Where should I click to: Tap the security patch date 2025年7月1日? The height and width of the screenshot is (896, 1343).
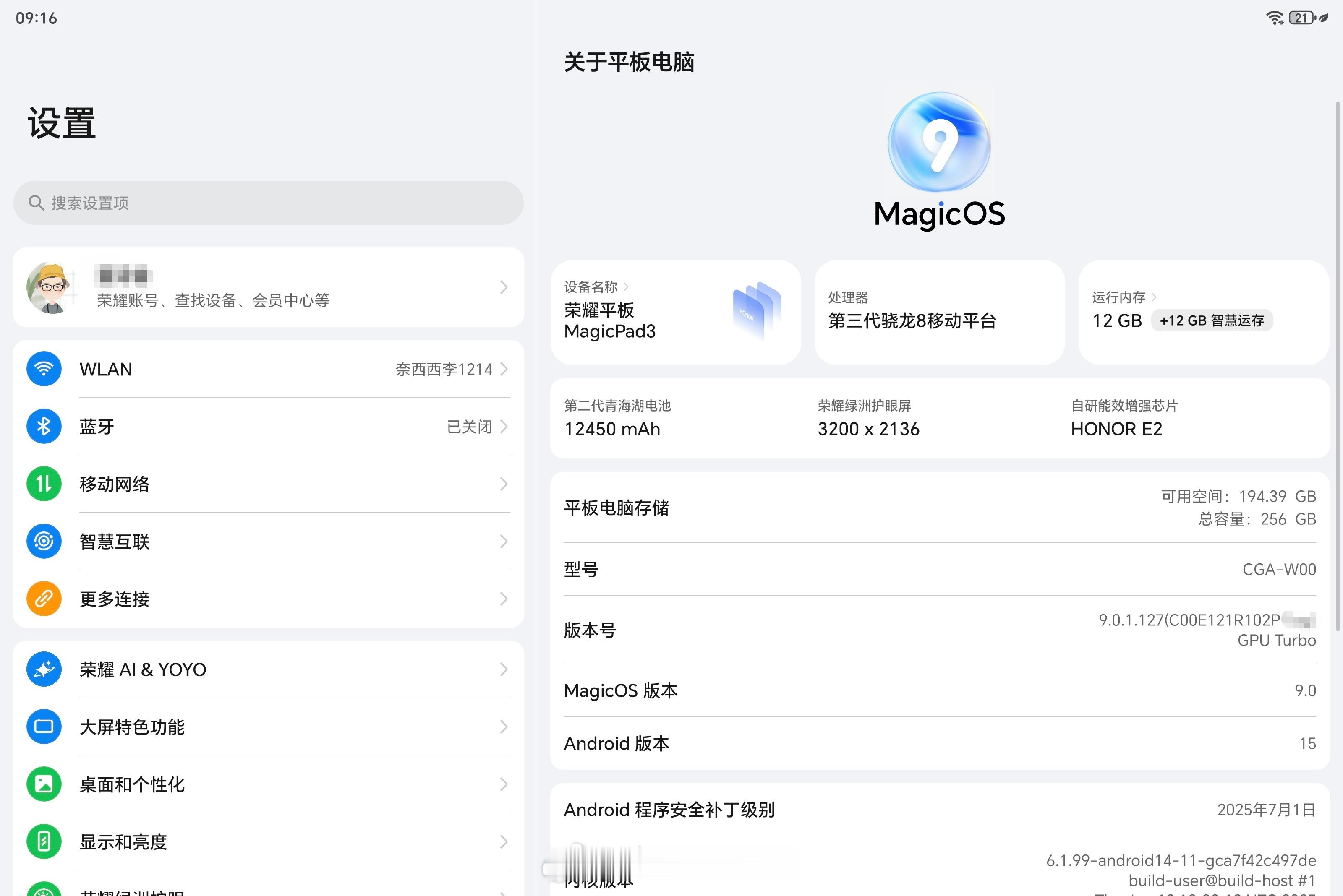(1266, 810)
